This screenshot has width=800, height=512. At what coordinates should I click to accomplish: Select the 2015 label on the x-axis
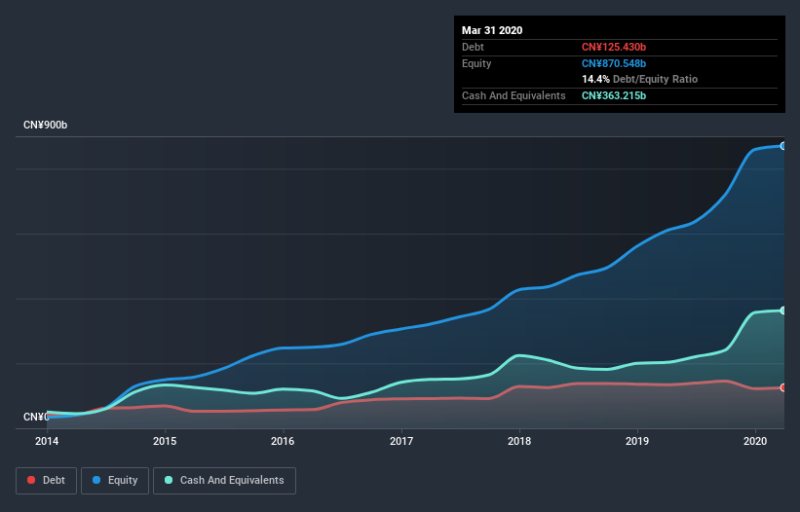[165, 441]
